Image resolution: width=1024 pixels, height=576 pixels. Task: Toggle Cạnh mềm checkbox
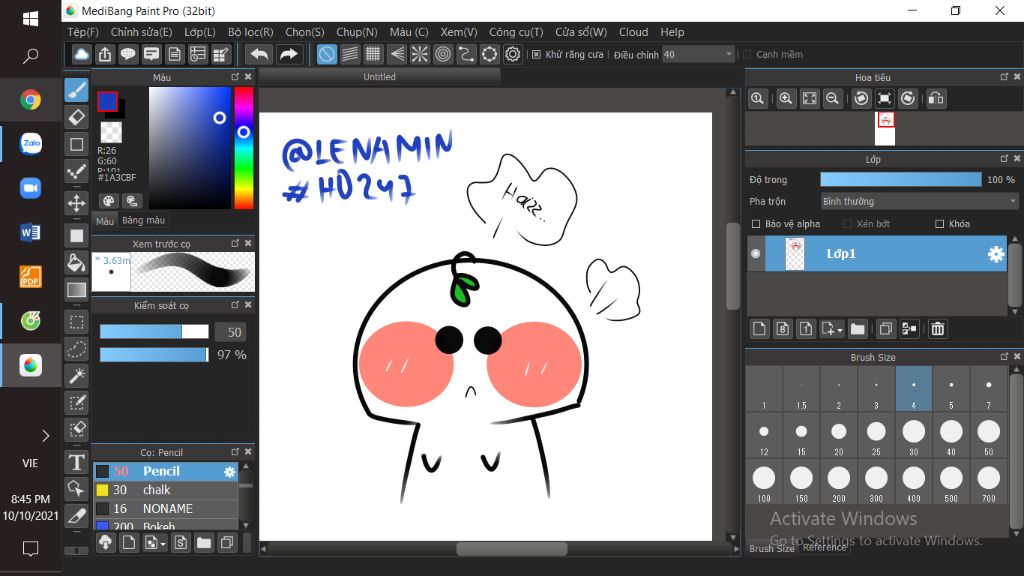tap(747, 54)
